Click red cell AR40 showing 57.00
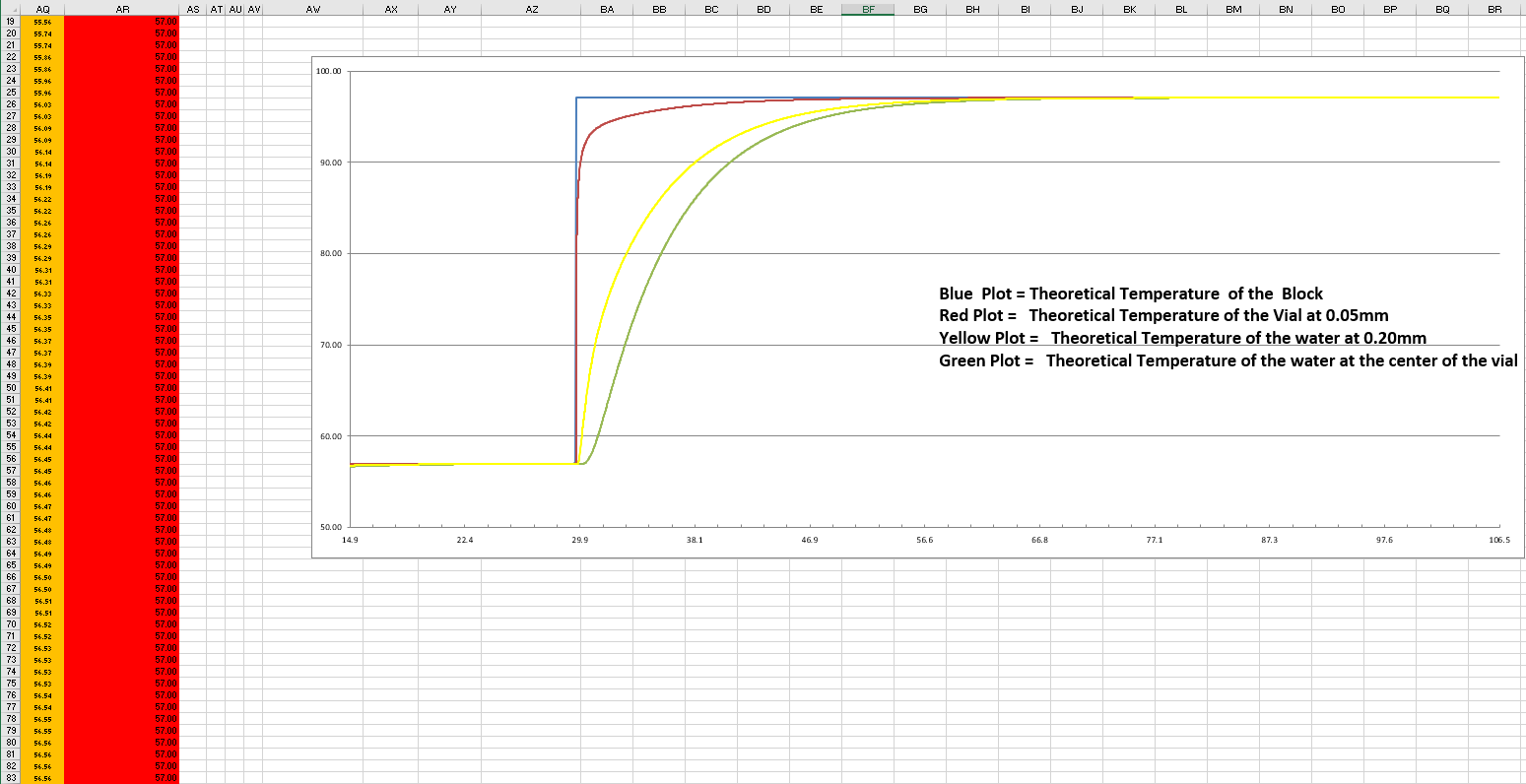The height and width of the screenshot is (784, 1526). pos(121,270)
